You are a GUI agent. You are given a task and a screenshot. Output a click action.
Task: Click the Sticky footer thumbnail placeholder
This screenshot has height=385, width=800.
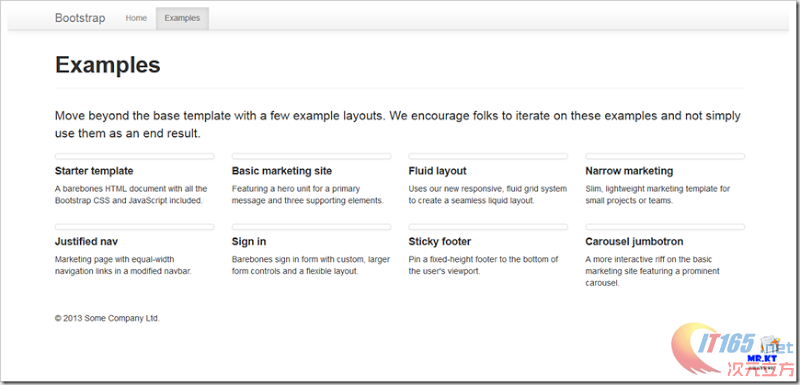pos(488,226)
